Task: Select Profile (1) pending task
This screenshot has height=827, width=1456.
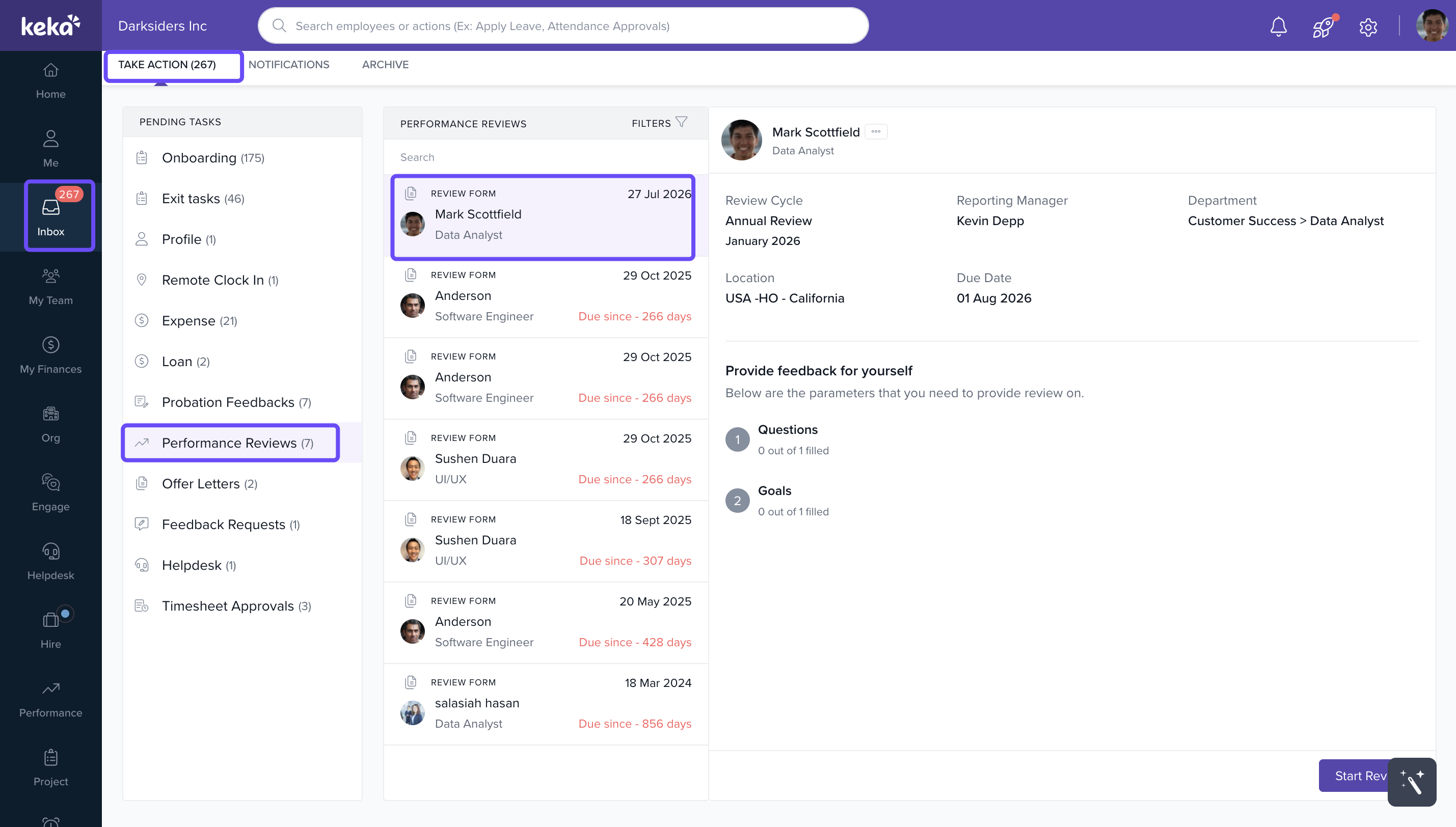Action: coord(242,239)
